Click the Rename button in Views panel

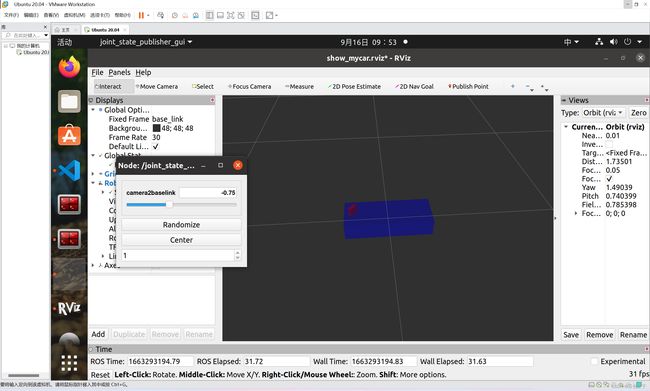[633, 335]
